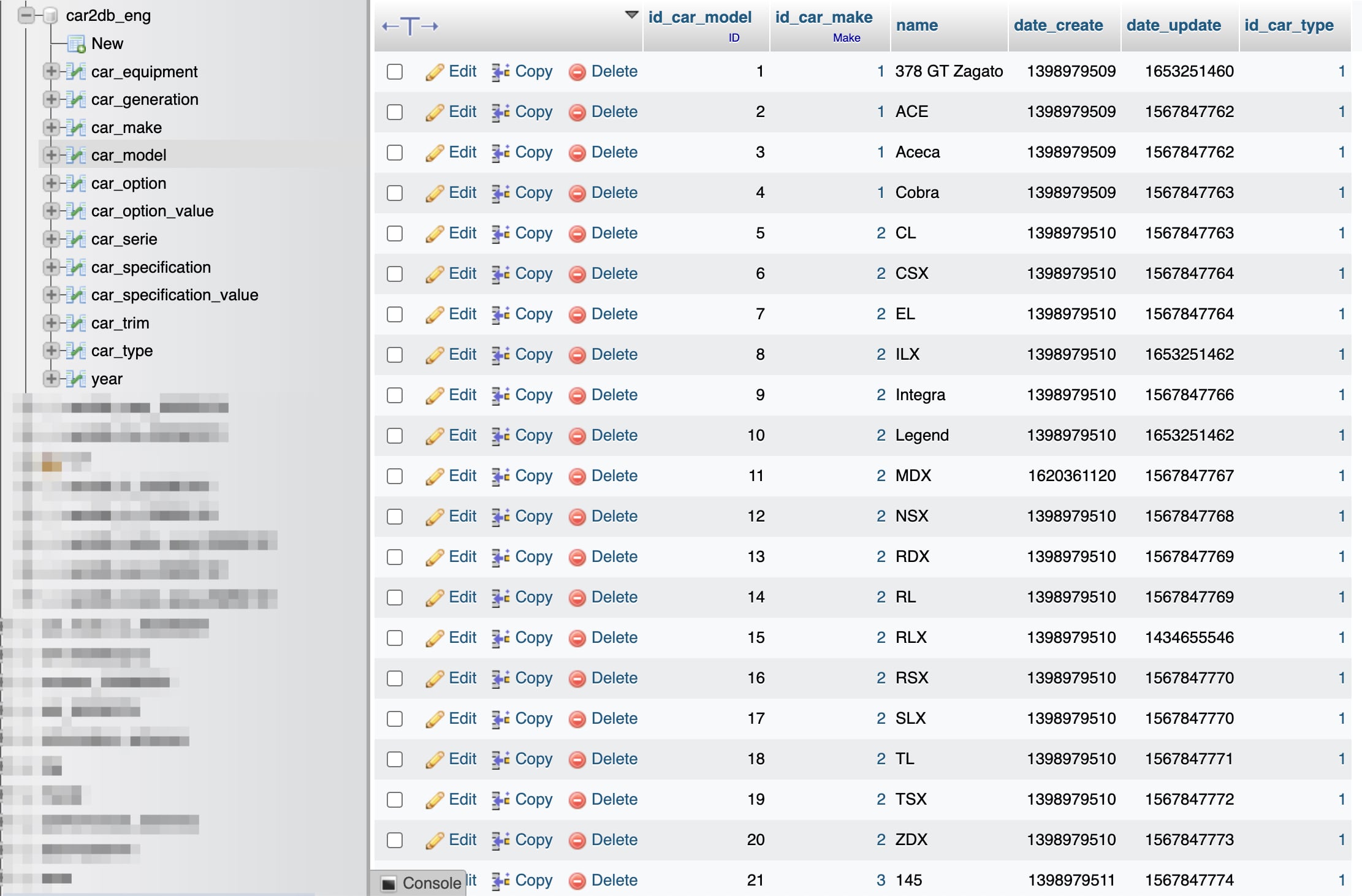Click the full texts toggle arrows icon

click(410, 26)
